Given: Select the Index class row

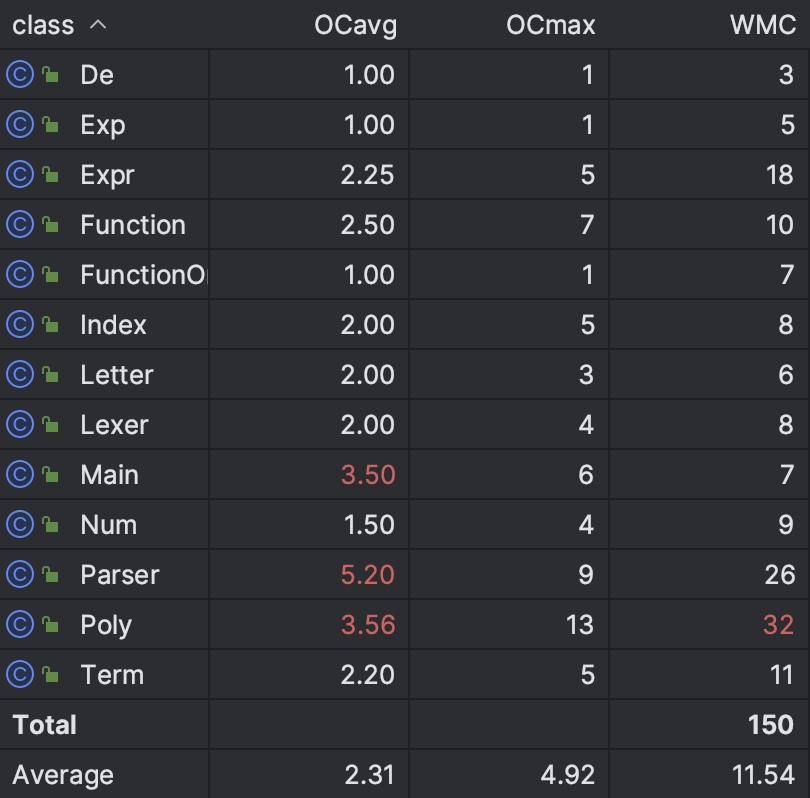Looking at the screenshot, I should point(405,324).
